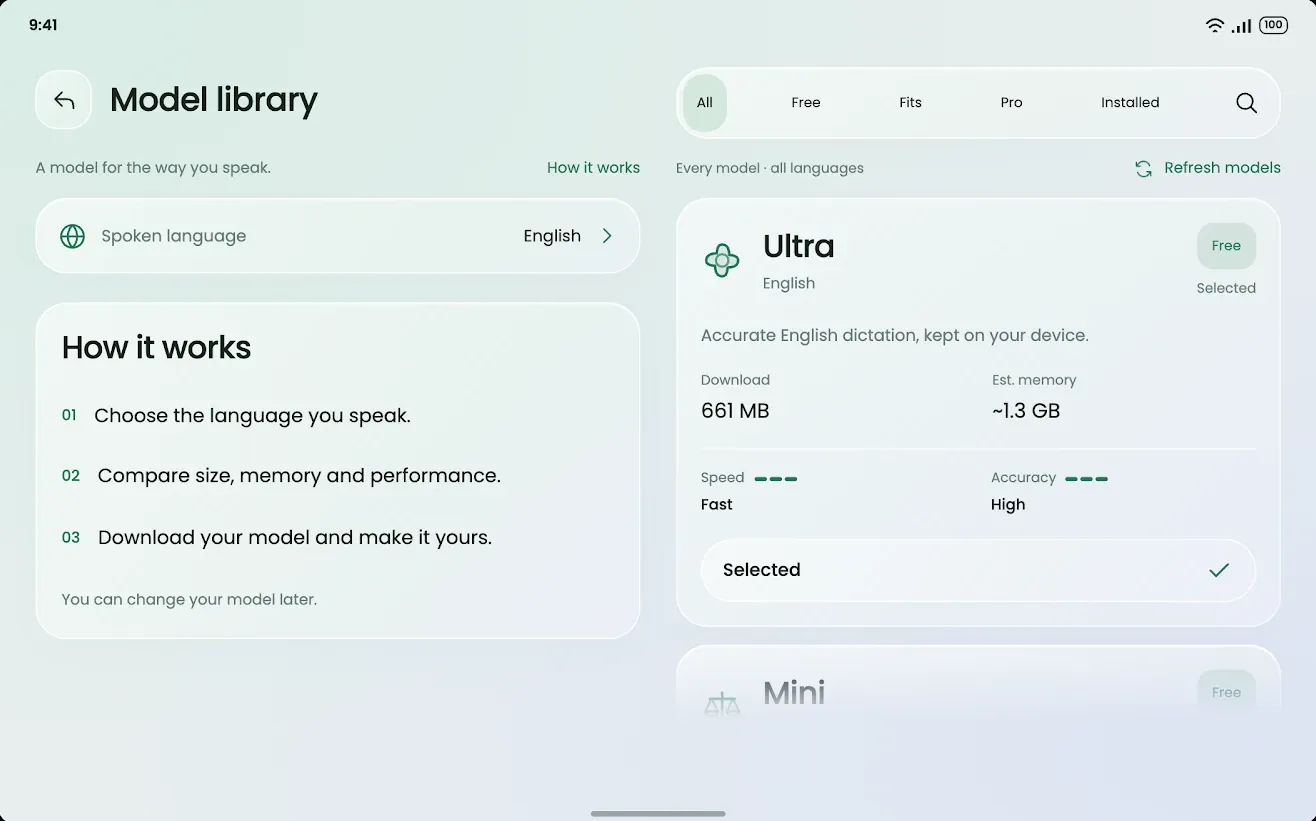Click the checkmark in the Selected row

[1219, 570]
